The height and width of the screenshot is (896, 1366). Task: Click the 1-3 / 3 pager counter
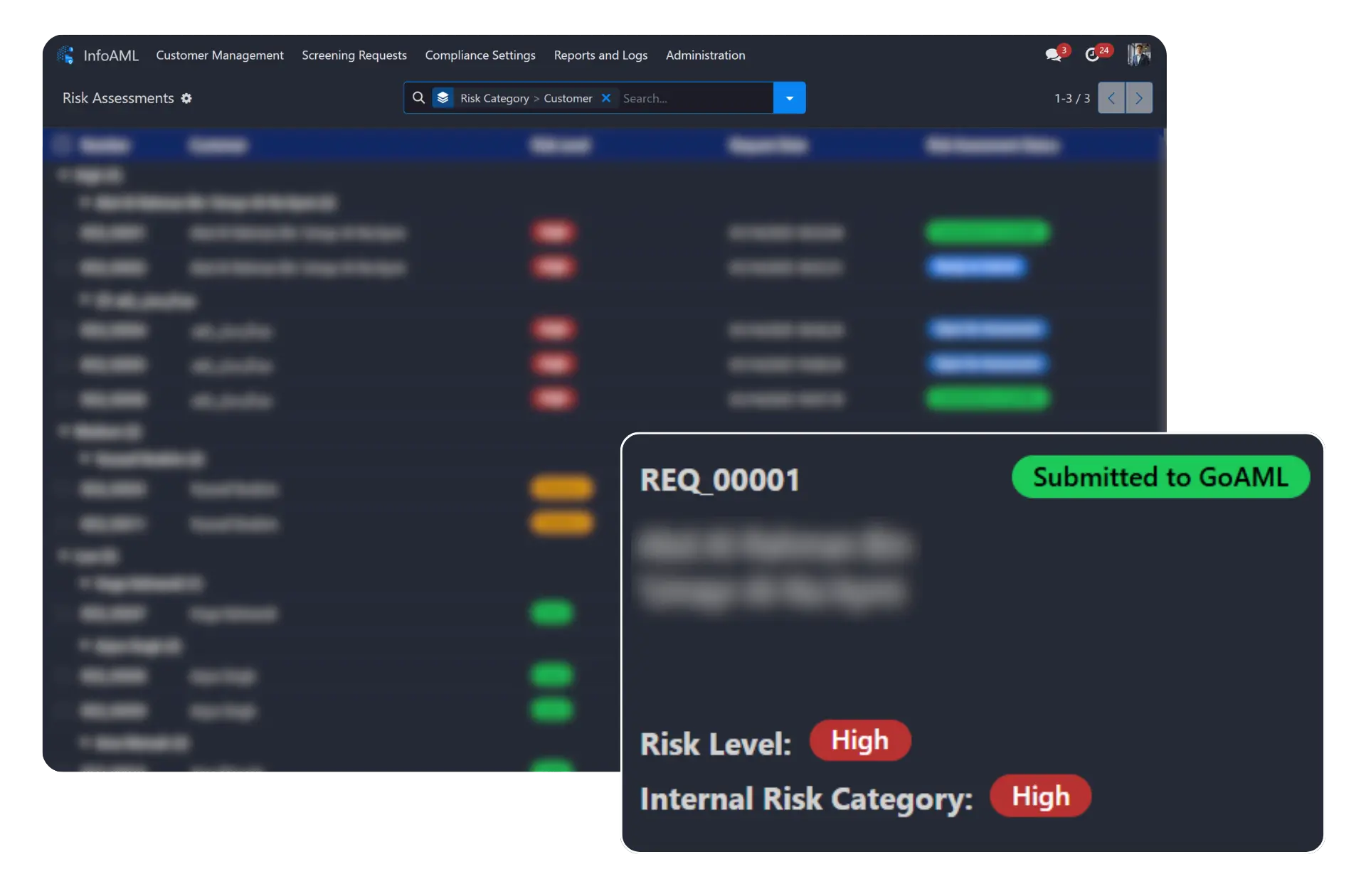(1072, 98)
